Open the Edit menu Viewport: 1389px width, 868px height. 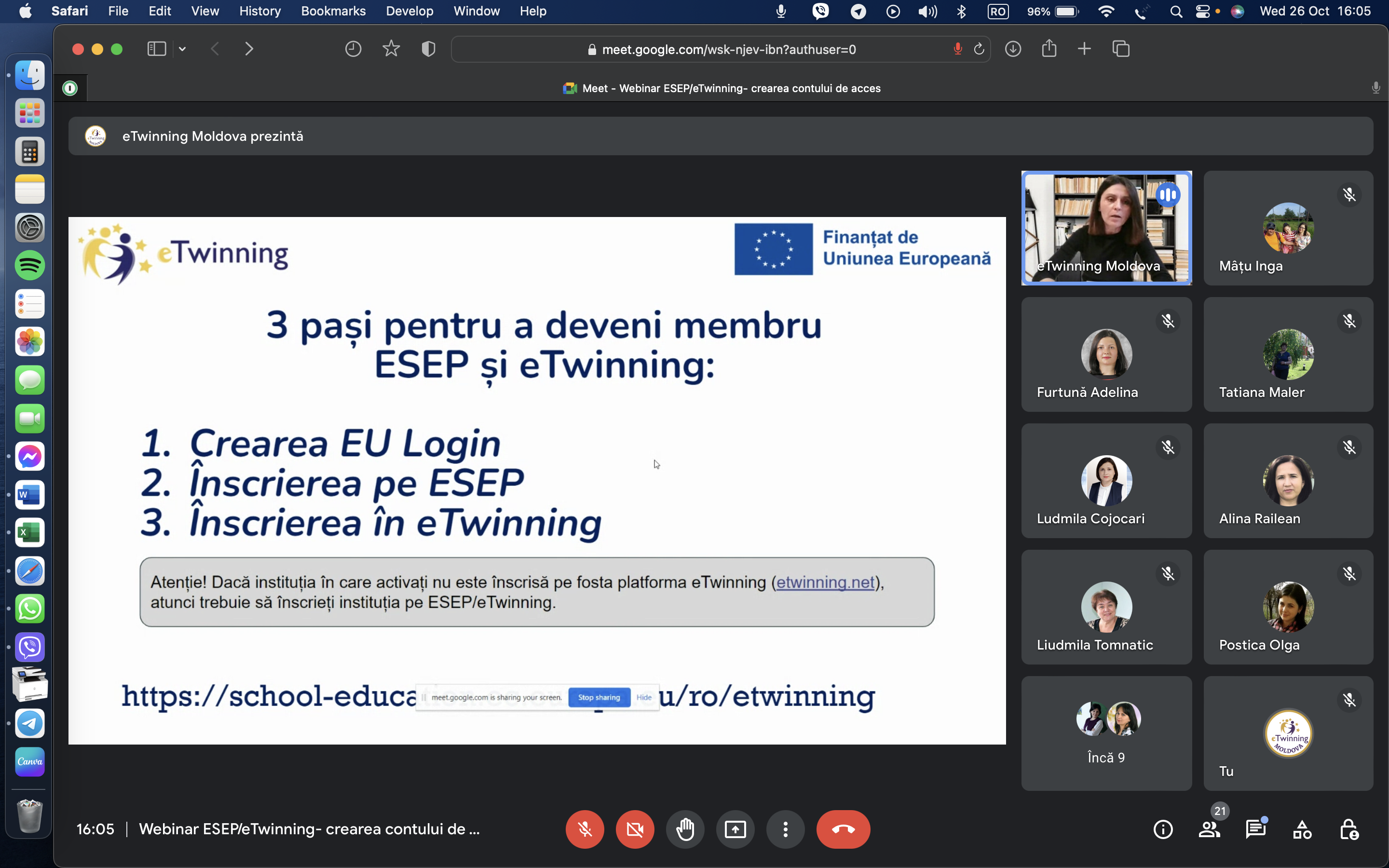click(160, 11)
